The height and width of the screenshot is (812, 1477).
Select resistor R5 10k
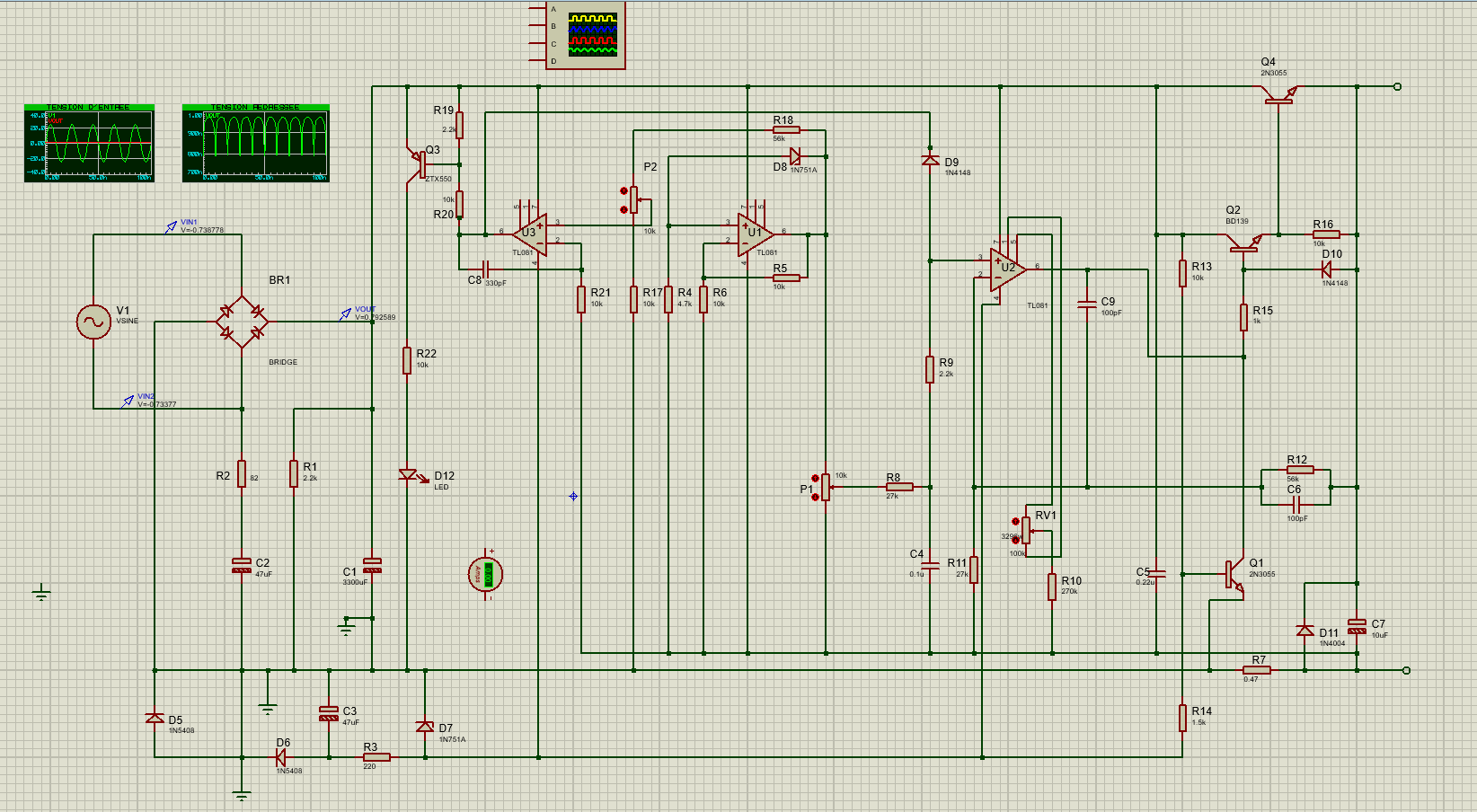(786, 278)
